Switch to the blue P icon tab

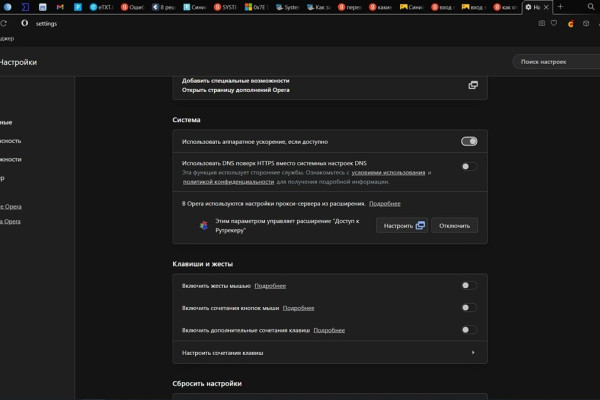click(78, 7)
